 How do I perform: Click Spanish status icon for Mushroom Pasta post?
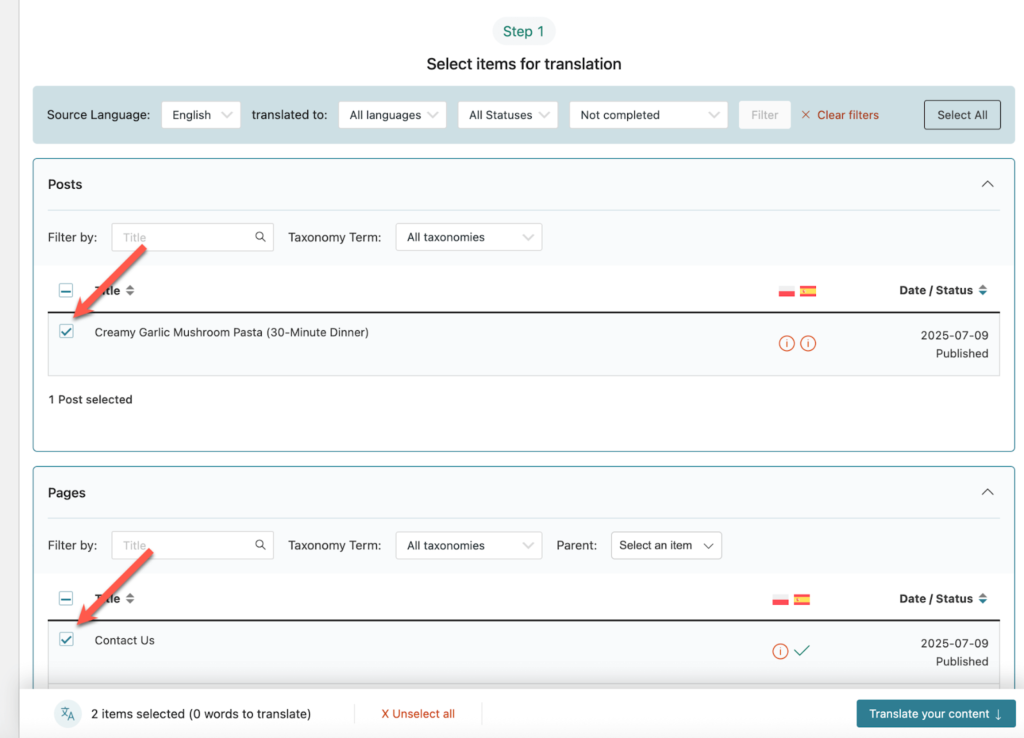tap(808, 343)
